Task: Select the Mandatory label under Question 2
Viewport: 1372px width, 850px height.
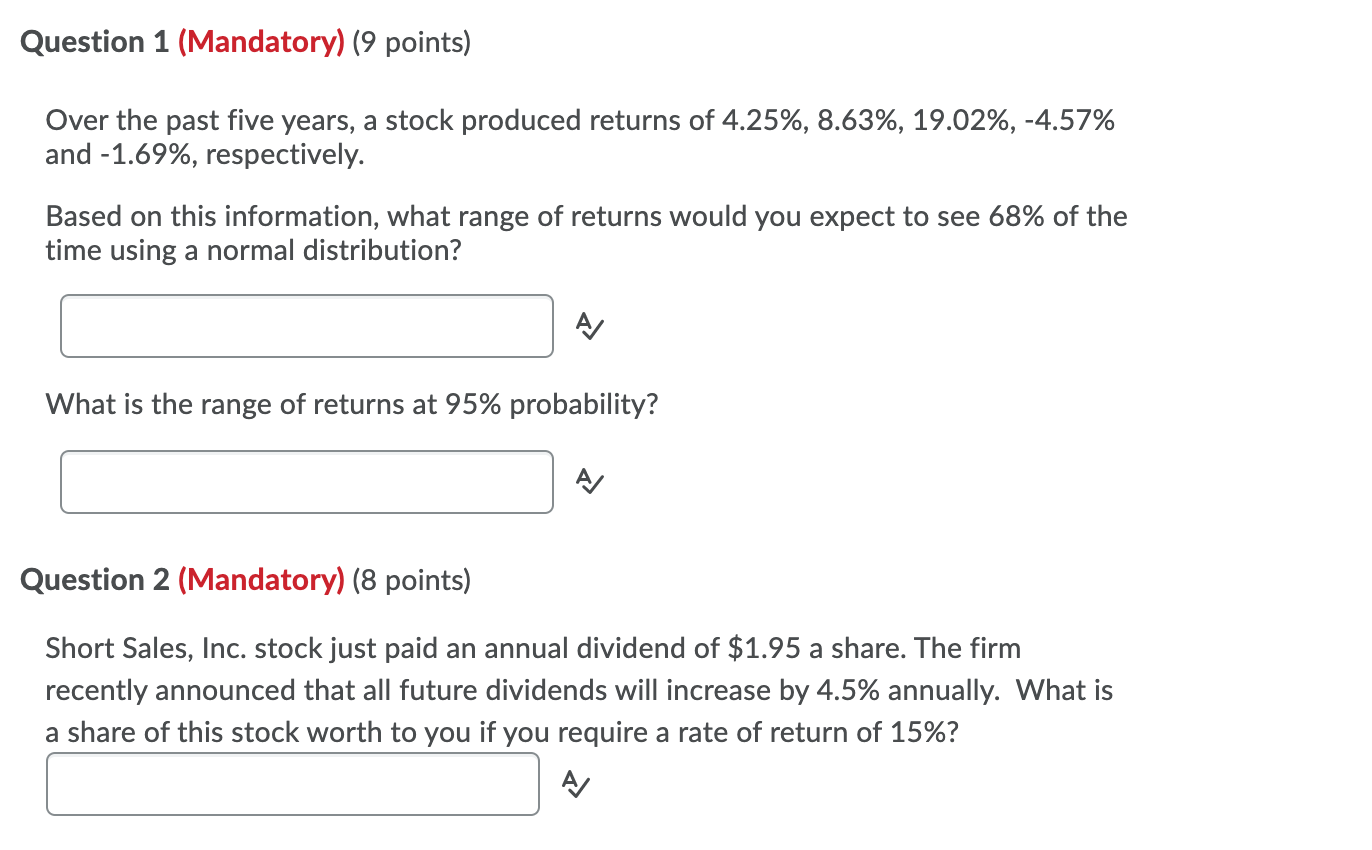Action: click(x=261, y=580)
